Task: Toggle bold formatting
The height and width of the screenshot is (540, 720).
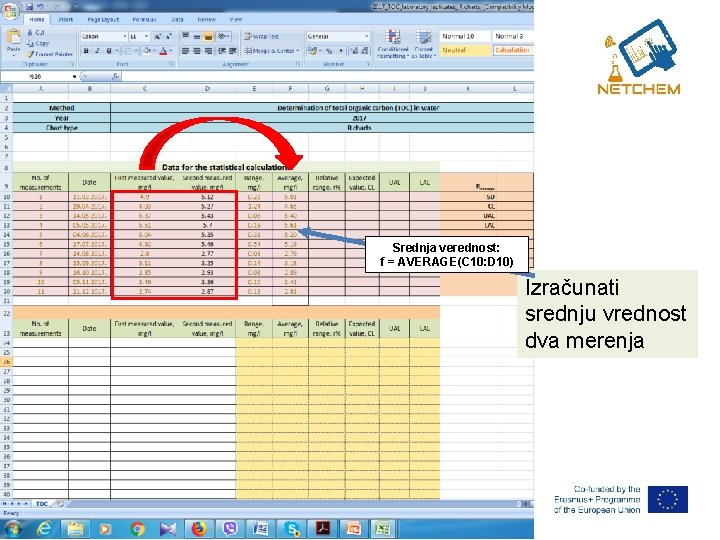Action: pos(86,51)
